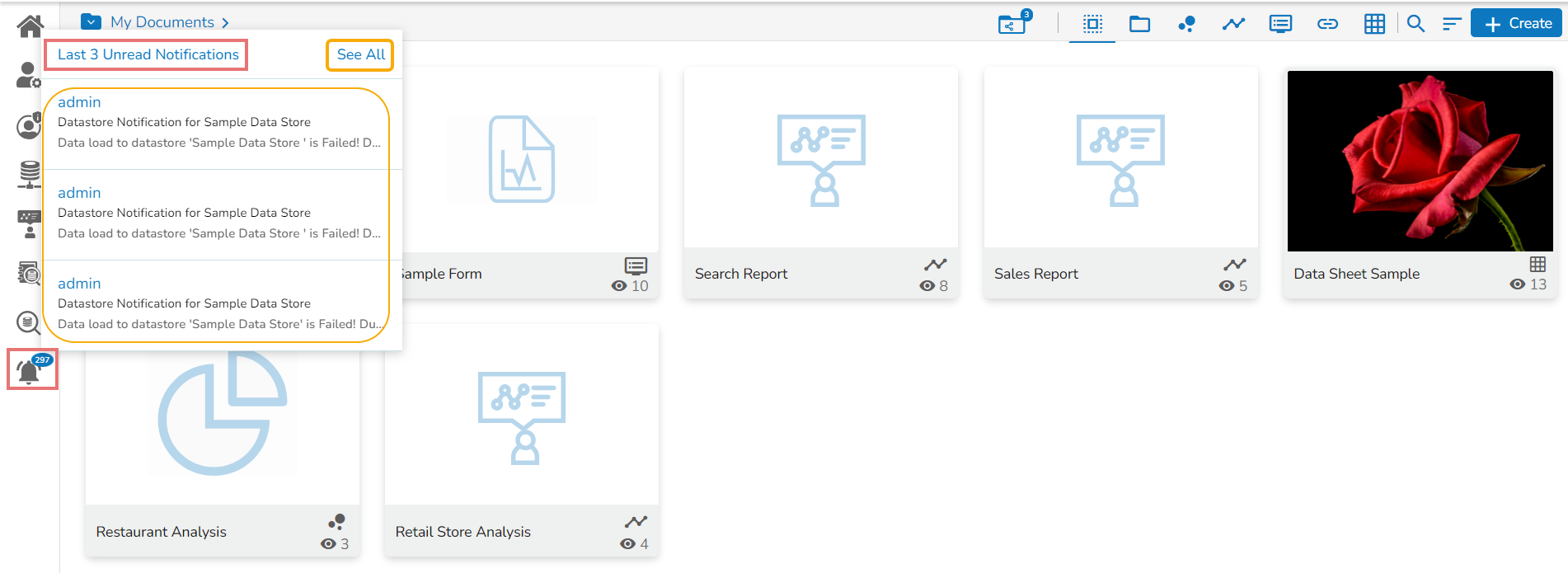
Task: Open the Data Sheet Sample rose thumbnail
Action: [1420, 161]
